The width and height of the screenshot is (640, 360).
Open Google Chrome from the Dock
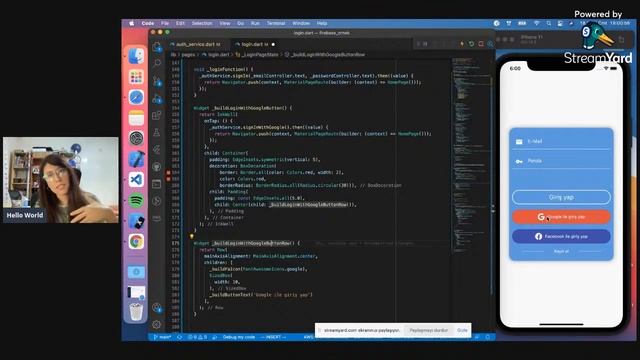click(x=136, y=242)
